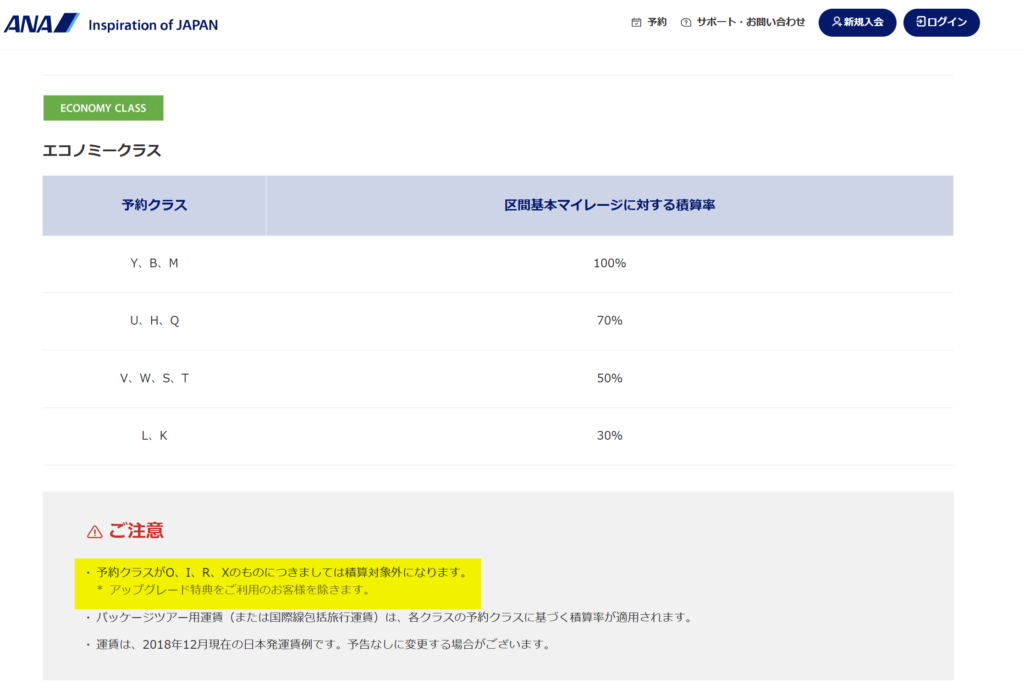Image resolution: width=1024 pixels, height=690 pixels.
Task: Click the エコノミークラス heading
Action: pyautogui.click(x=102, y=151)
